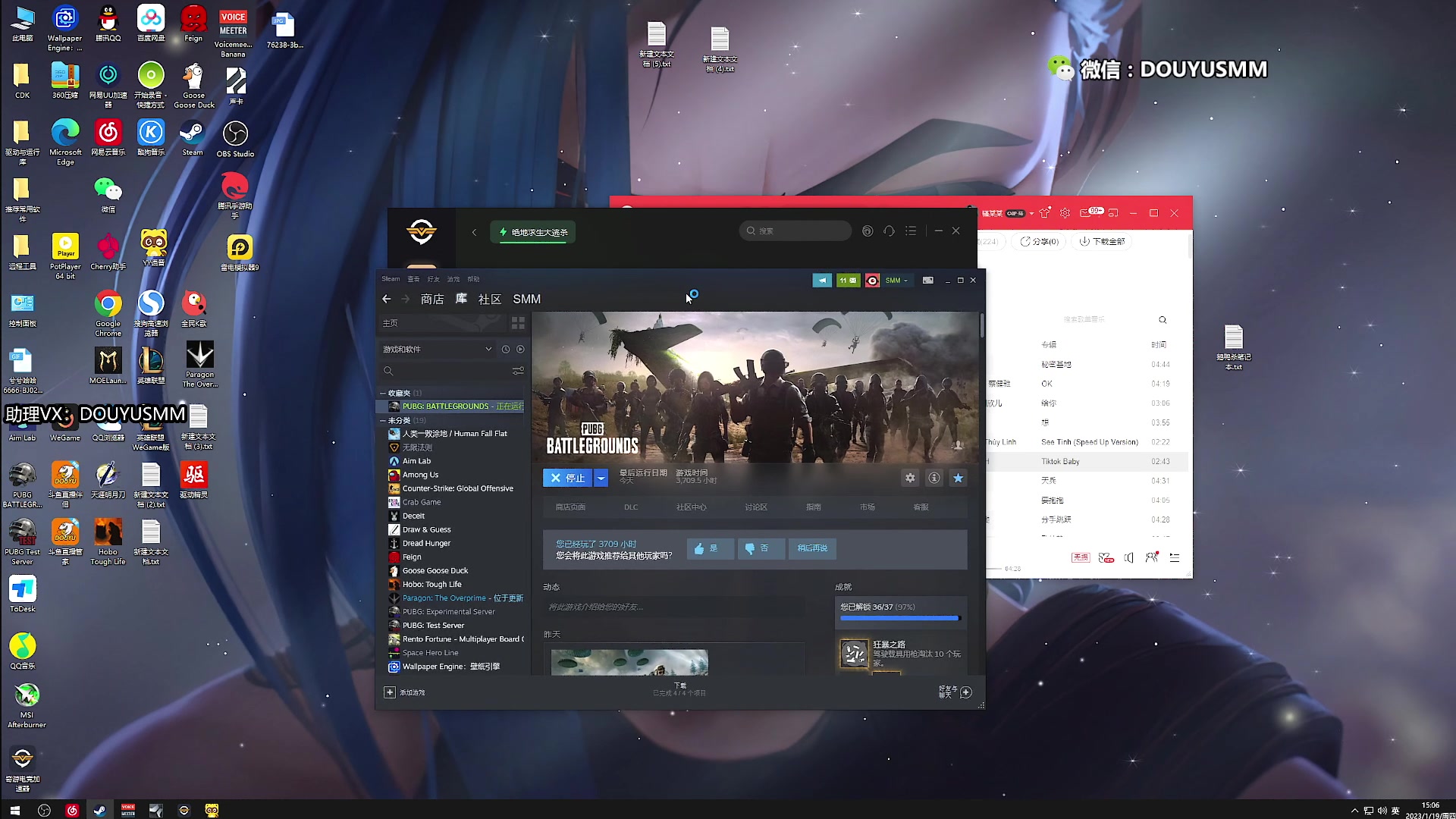Screen dimensions: 1456x819
Task: Open Windows Start menu
Action: click(x=14, y=810)
